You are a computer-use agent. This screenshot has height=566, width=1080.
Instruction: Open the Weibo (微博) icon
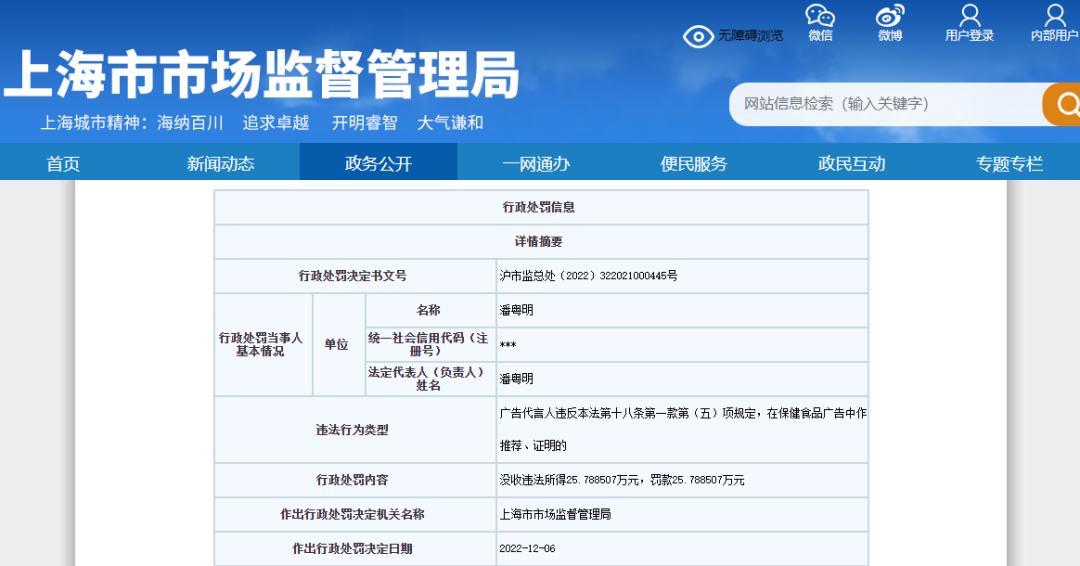pos(890,17)
